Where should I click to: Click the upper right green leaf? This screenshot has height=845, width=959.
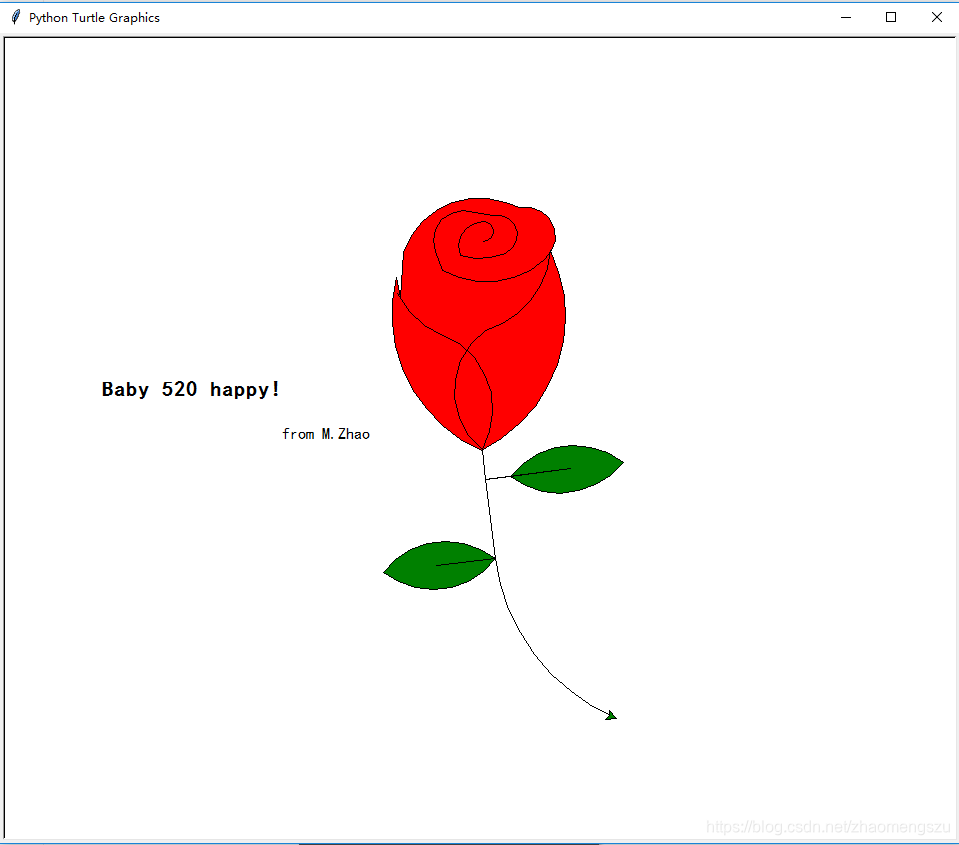pos(567,470)
